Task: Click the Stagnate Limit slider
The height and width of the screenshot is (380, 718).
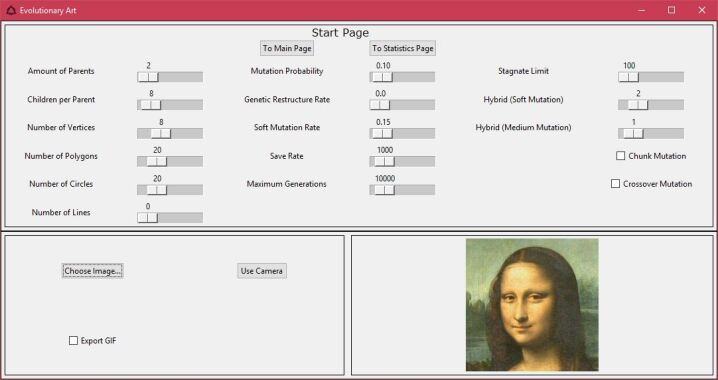Action: coord(651,77)
